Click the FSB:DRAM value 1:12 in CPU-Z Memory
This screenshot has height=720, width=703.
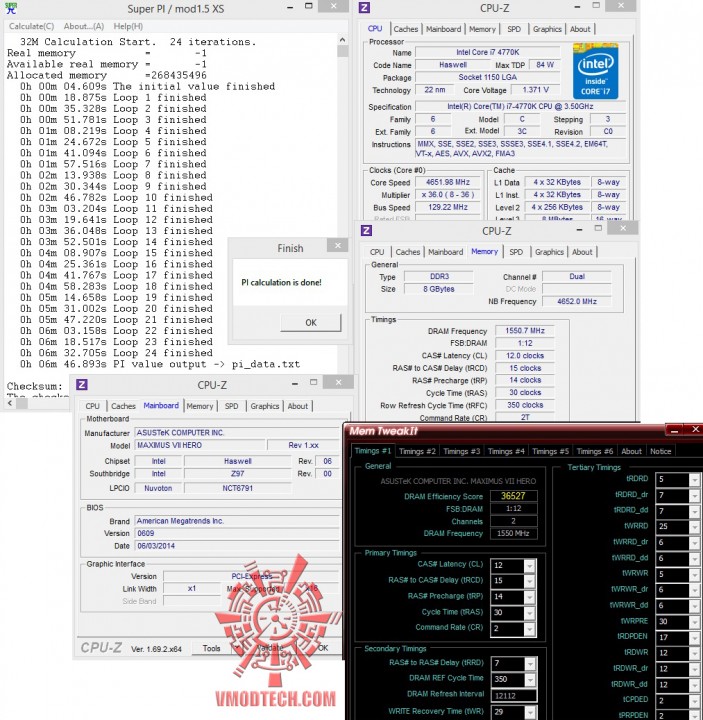pyautogui.click(x=525, y=343)
